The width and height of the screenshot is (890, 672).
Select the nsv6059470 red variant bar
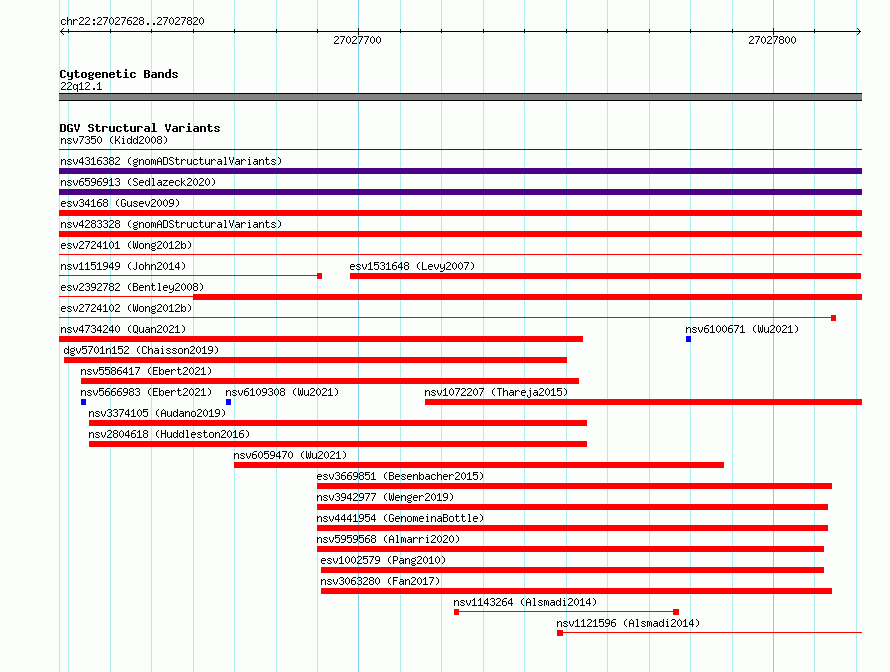click(x=479, y=465)
